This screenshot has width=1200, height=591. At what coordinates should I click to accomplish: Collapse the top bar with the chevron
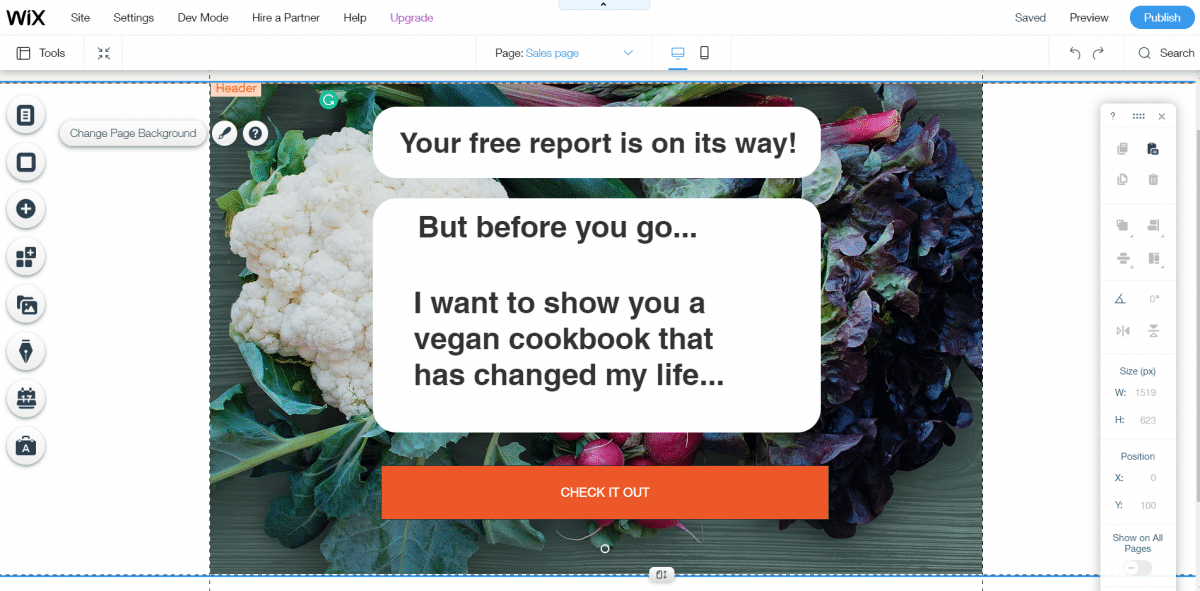click(604, 4)
